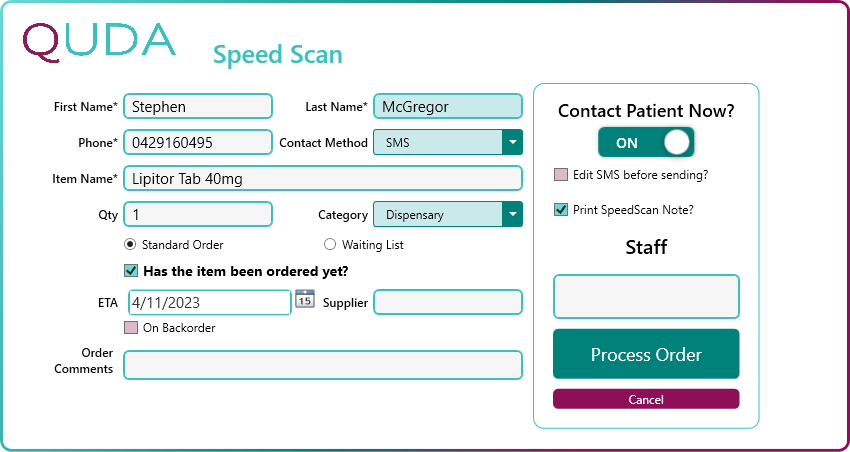Open the ETA calendar date picker icon
This screenshot has width=850, height=452.
305,299
